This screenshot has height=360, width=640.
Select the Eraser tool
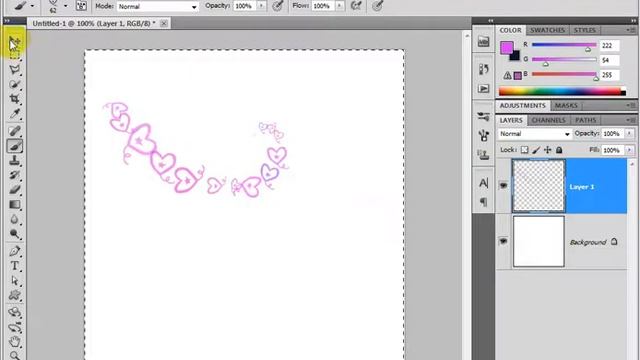[15, 190]
